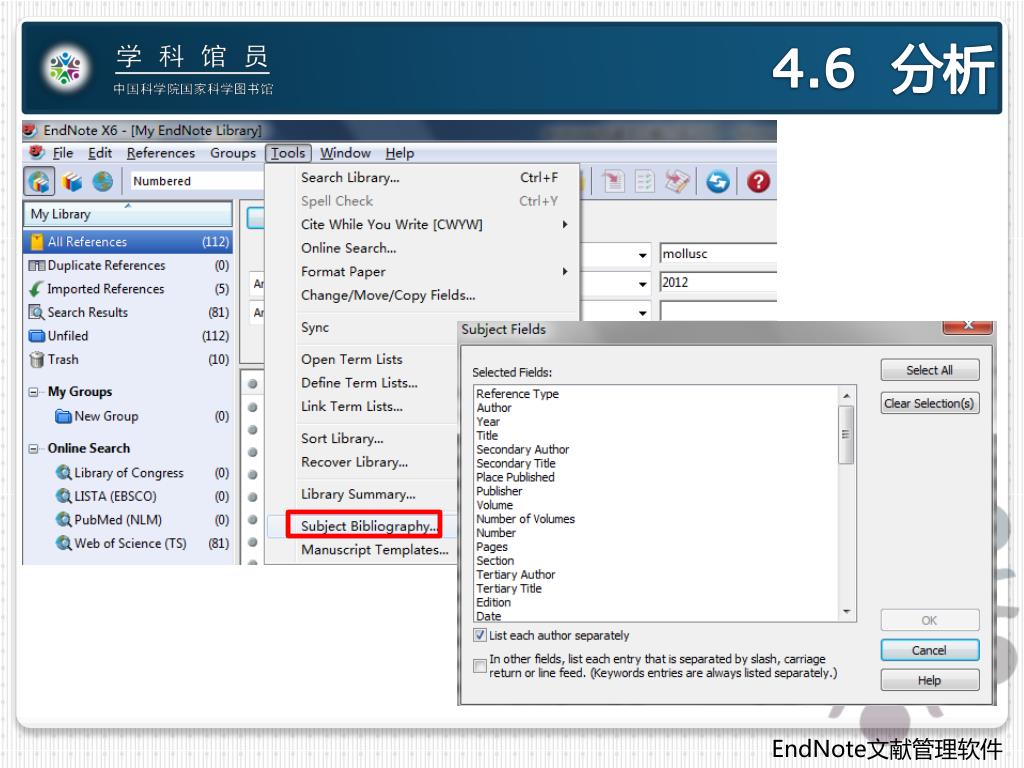Click the My Library header
1024x768 pixels.
pyautogui.click(x=128, y=214)
